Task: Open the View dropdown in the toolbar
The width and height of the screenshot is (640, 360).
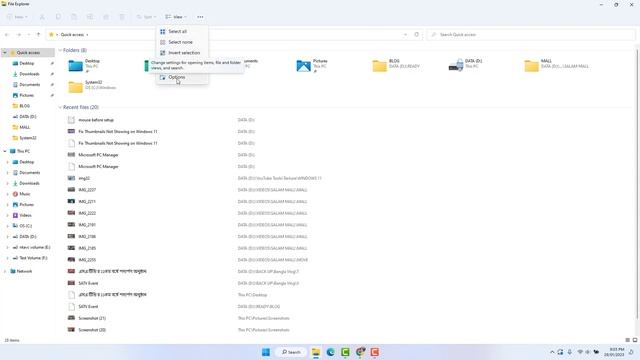Action: (x=176, y=17)
